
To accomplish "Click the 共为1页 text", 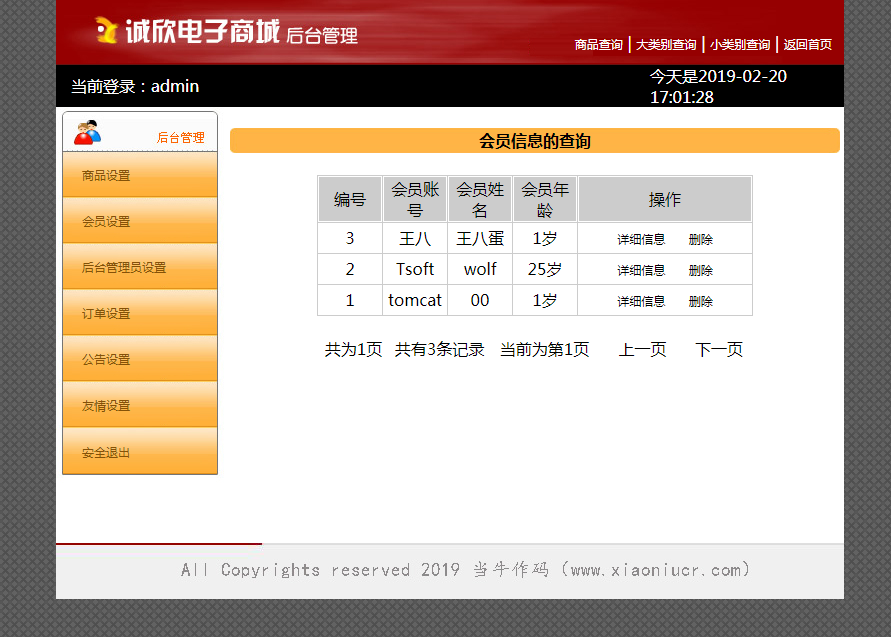I will [353, 349].
